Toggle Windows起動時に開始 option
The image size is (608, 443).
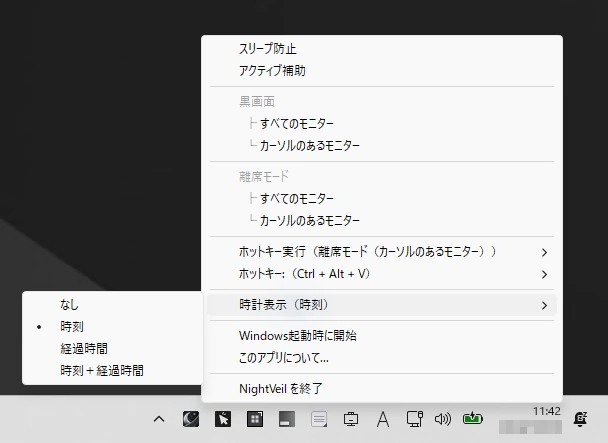pos(382,336)
